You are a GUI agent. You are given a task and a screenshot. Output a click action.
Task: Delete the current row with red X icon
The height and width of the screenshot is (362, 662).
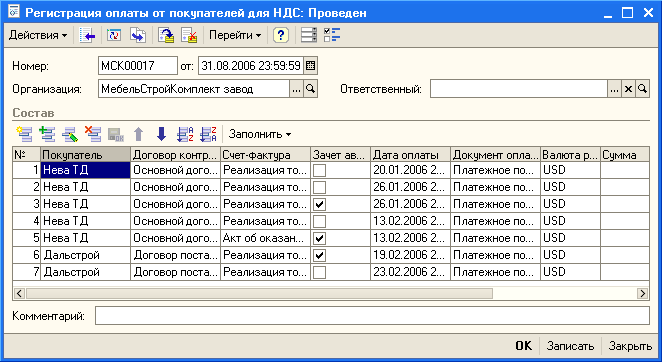[x=93, y=134]
